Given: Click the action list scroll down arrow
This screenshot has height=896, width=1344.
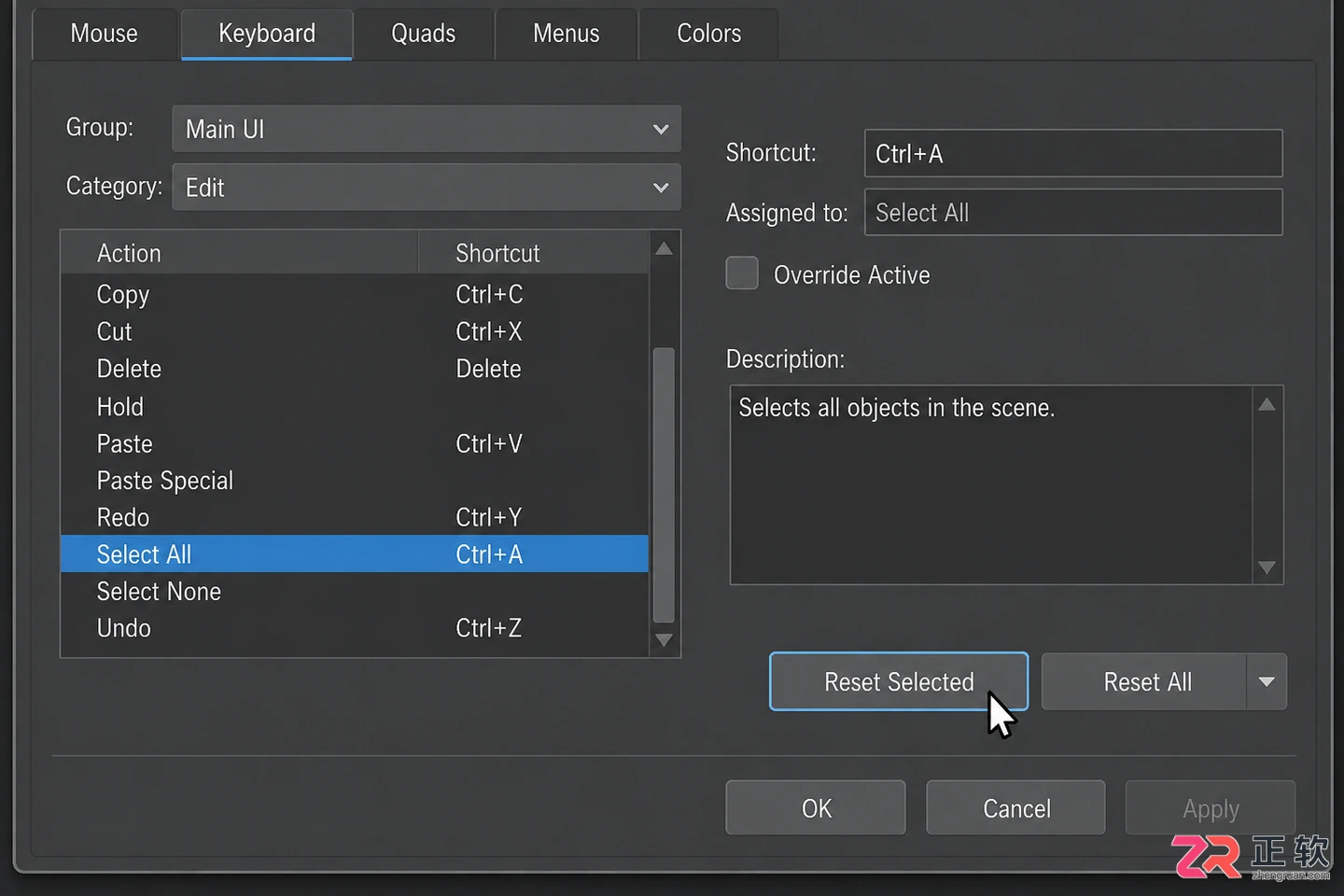Looking at the screenshot, I should (x=664, y=640).
